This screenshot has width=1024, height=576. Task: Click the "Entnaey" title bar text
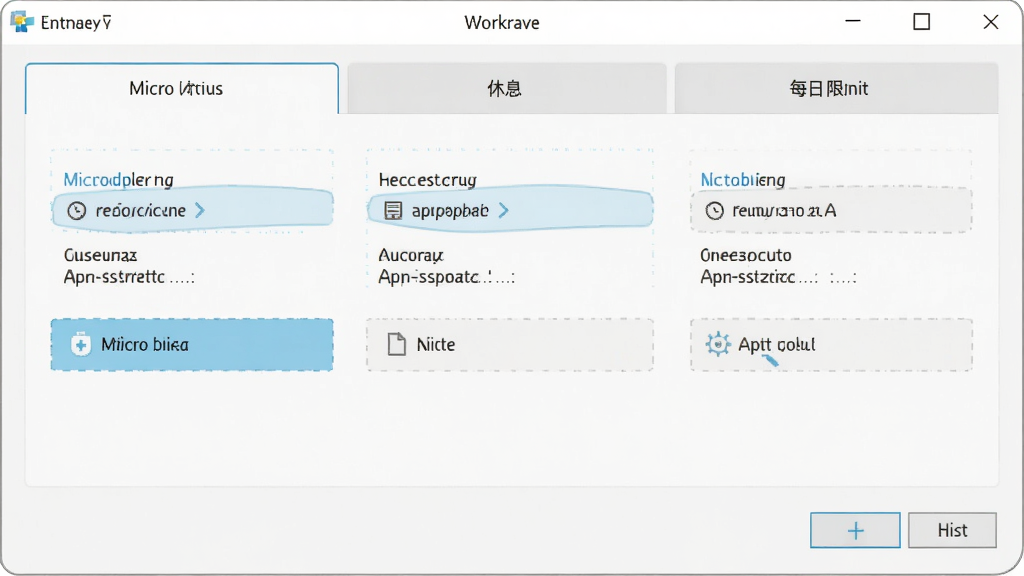76,23
